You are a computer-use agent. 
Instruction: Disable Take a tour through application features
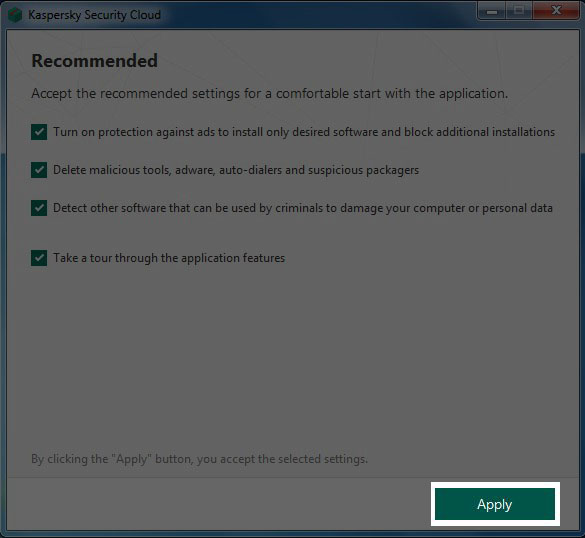point(39,258)
